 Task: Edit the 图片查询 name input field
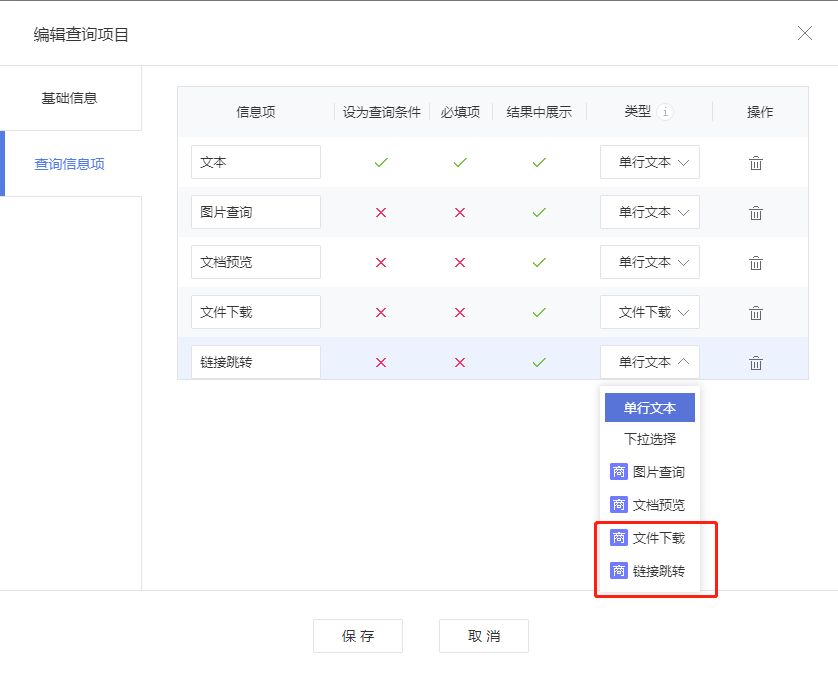[256, 212]
